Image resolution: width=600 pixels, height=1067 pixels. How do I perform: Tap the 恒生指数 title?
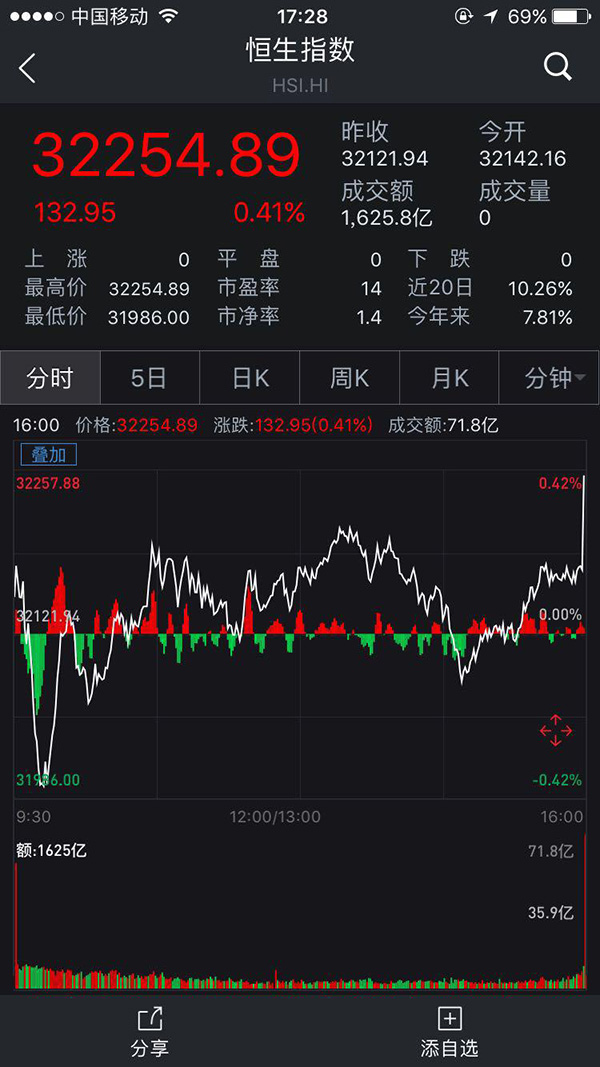[300, 51]
